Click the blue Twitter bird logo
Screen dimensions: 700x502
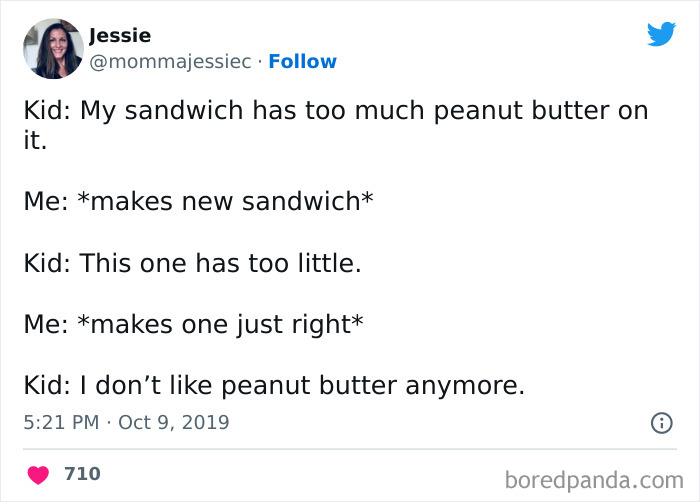click(x=661, y=34)
